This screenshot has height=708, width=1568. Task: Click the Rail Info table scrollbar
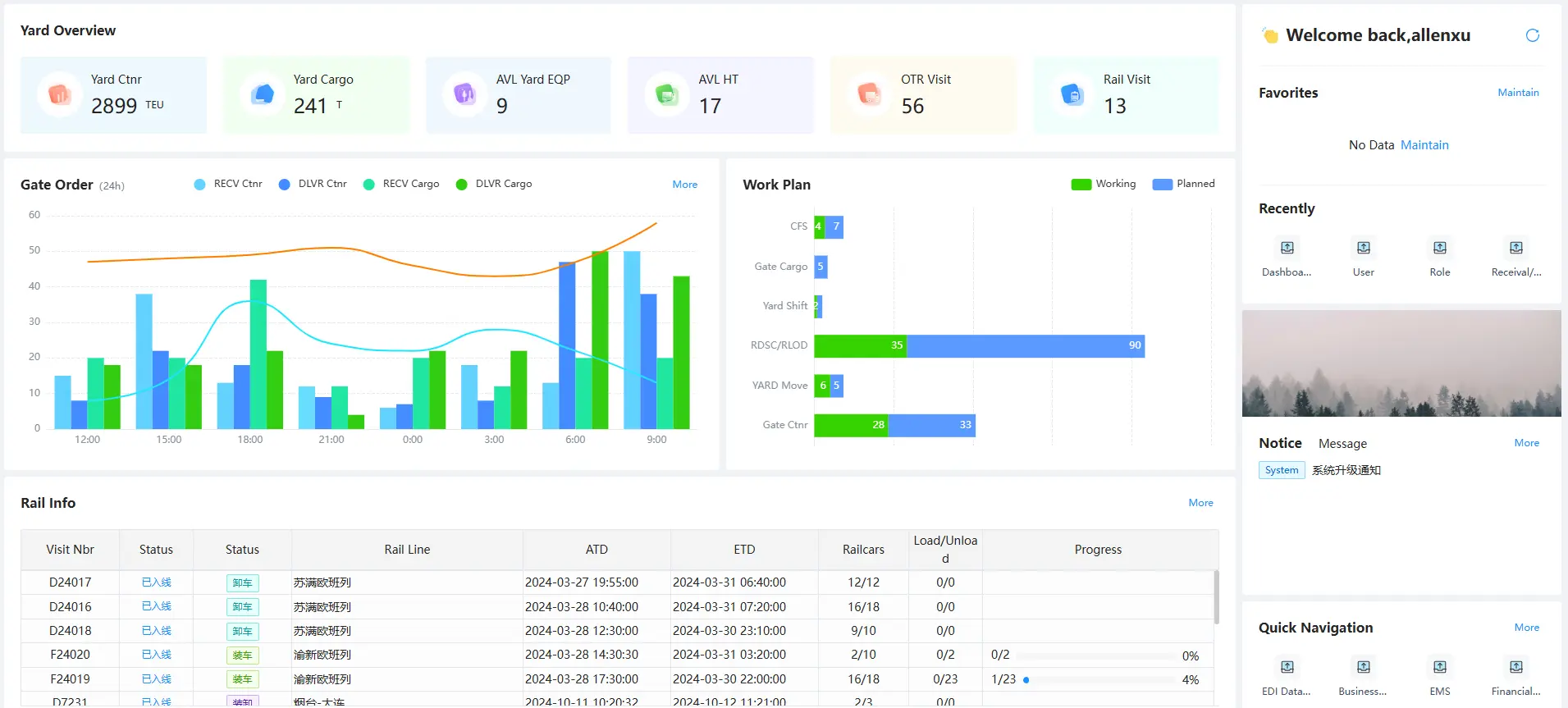[1216, 596]
